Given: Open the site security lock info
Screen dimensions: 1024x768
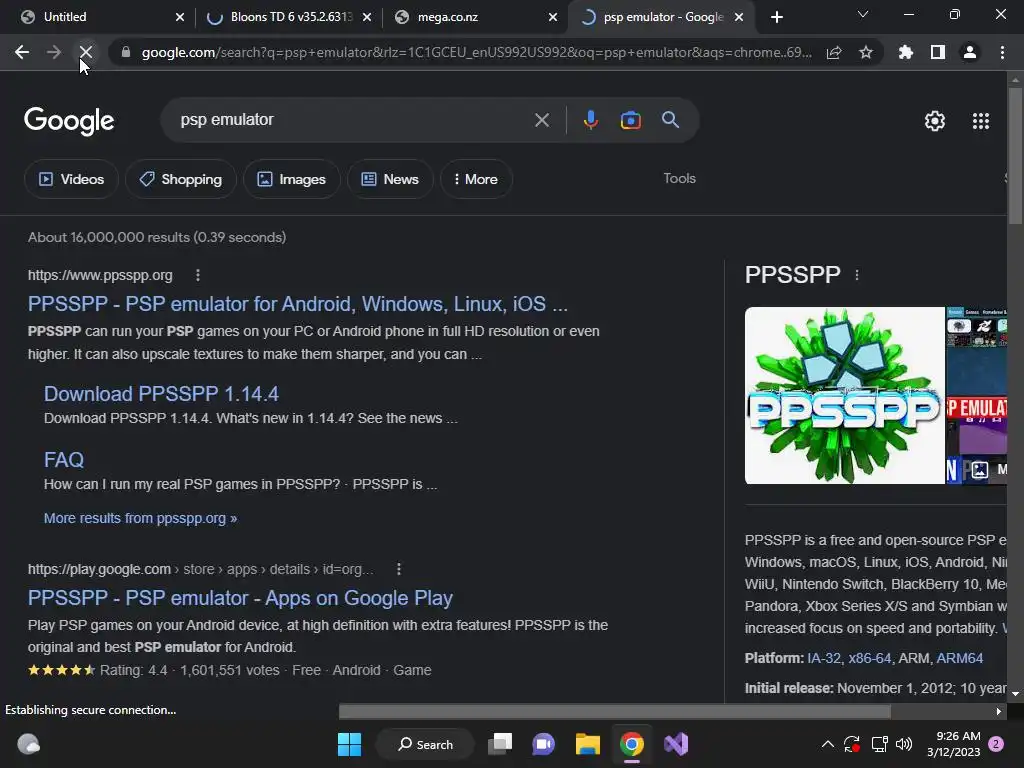Looking at the screenshot, I should tap(126, 52).
